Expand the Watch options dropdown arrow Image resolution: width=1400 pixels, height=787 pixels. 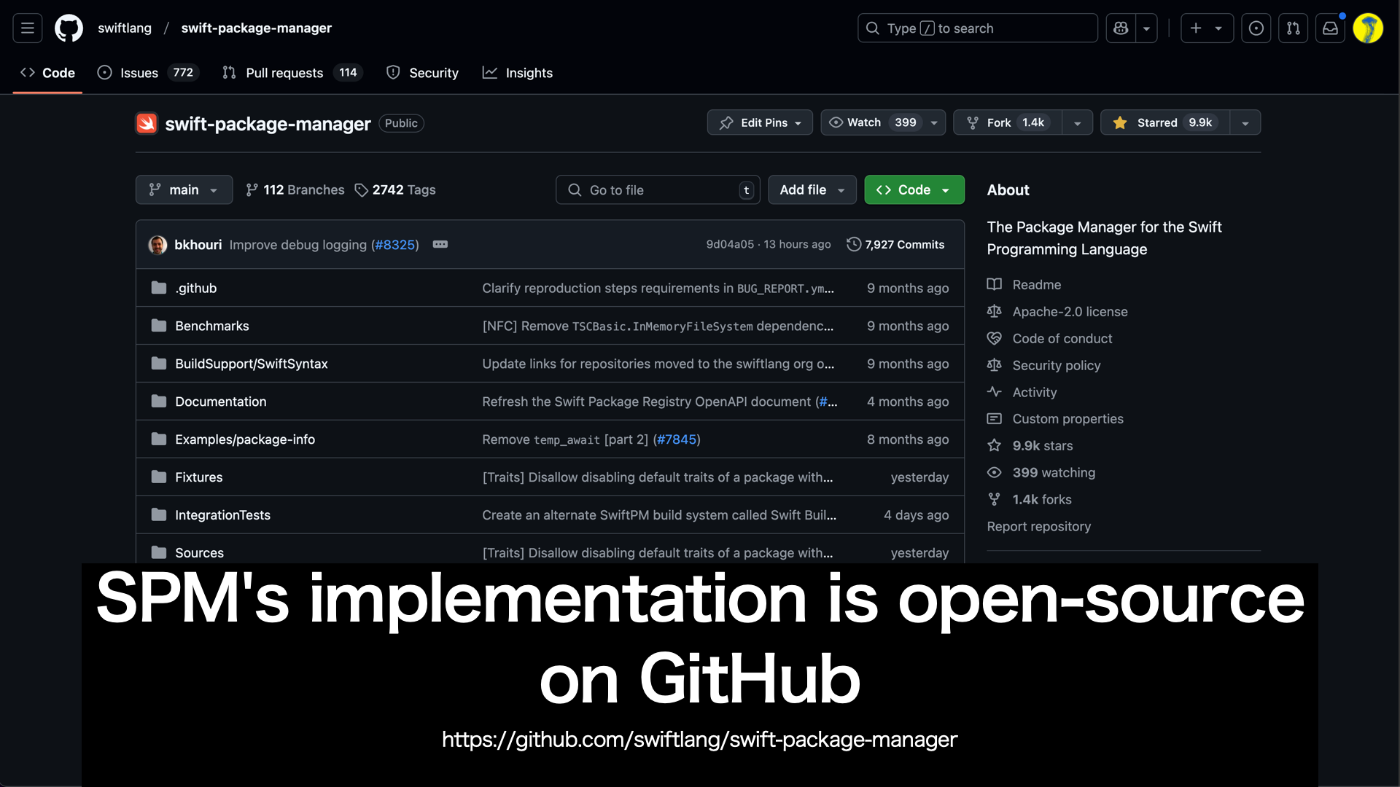point(934,123)
